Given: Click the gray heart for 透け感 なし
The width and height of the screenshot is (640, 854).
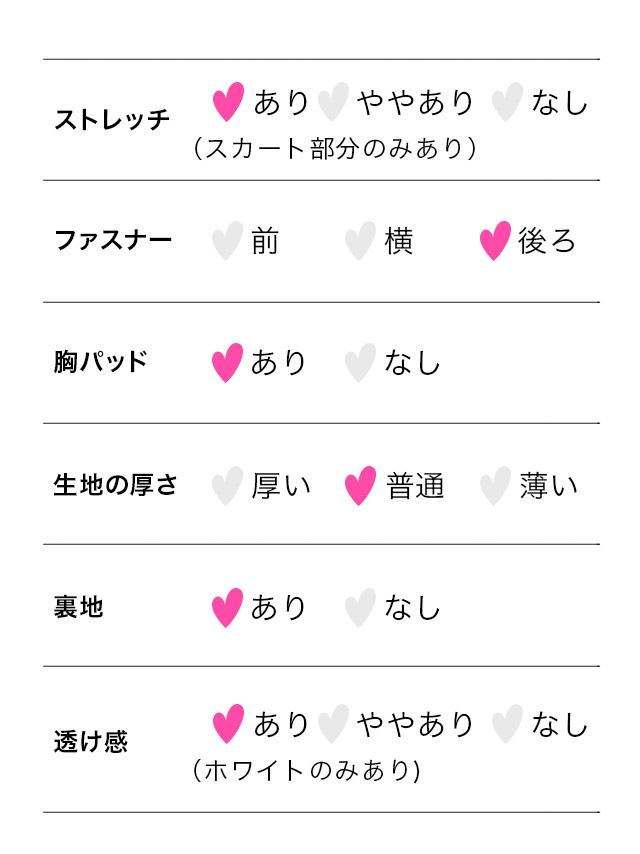Looking at the screenshot, I should tap(507, 724).
